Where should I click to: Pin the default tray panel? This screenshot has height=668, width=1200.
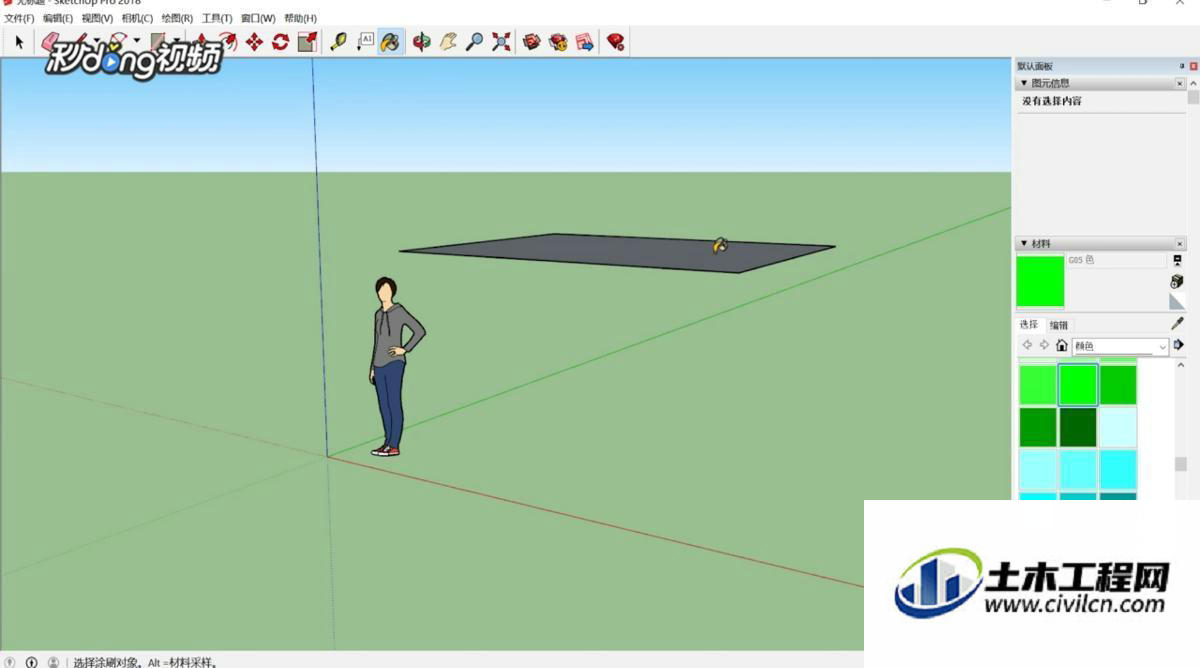1181,66
